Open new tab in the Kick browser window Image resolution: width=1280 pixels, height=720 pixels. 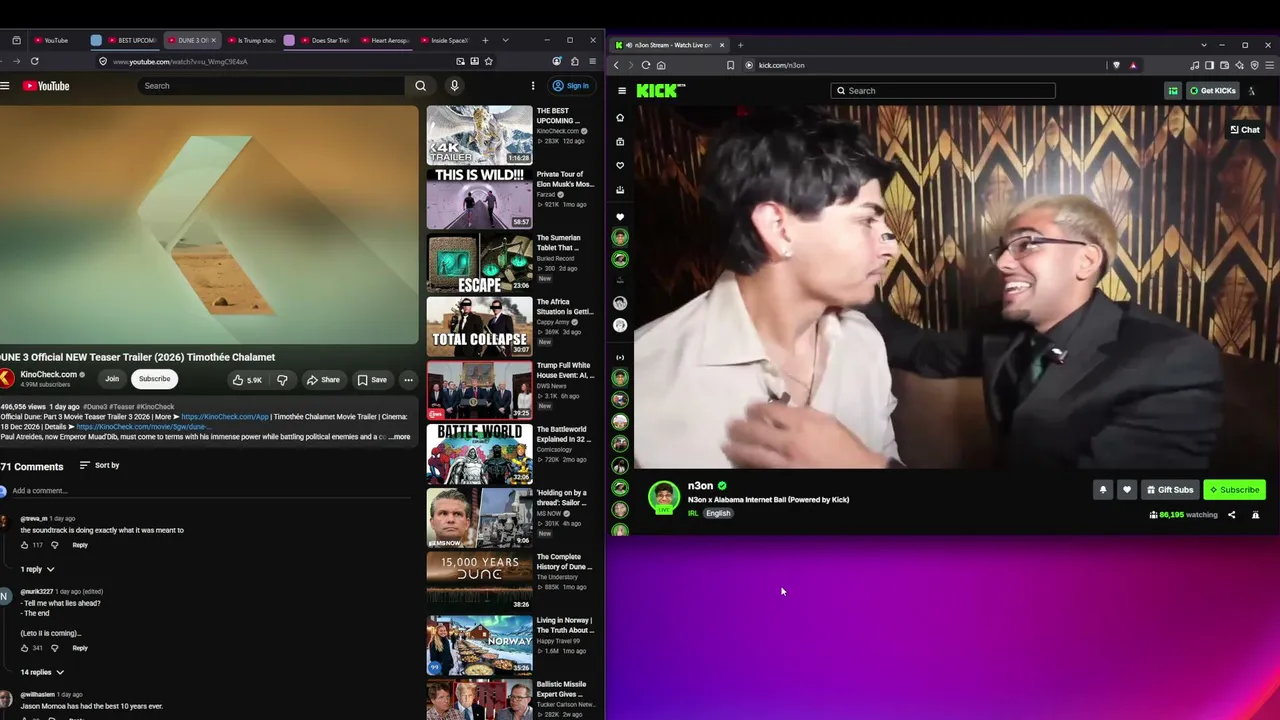click(x=741, y=45)
